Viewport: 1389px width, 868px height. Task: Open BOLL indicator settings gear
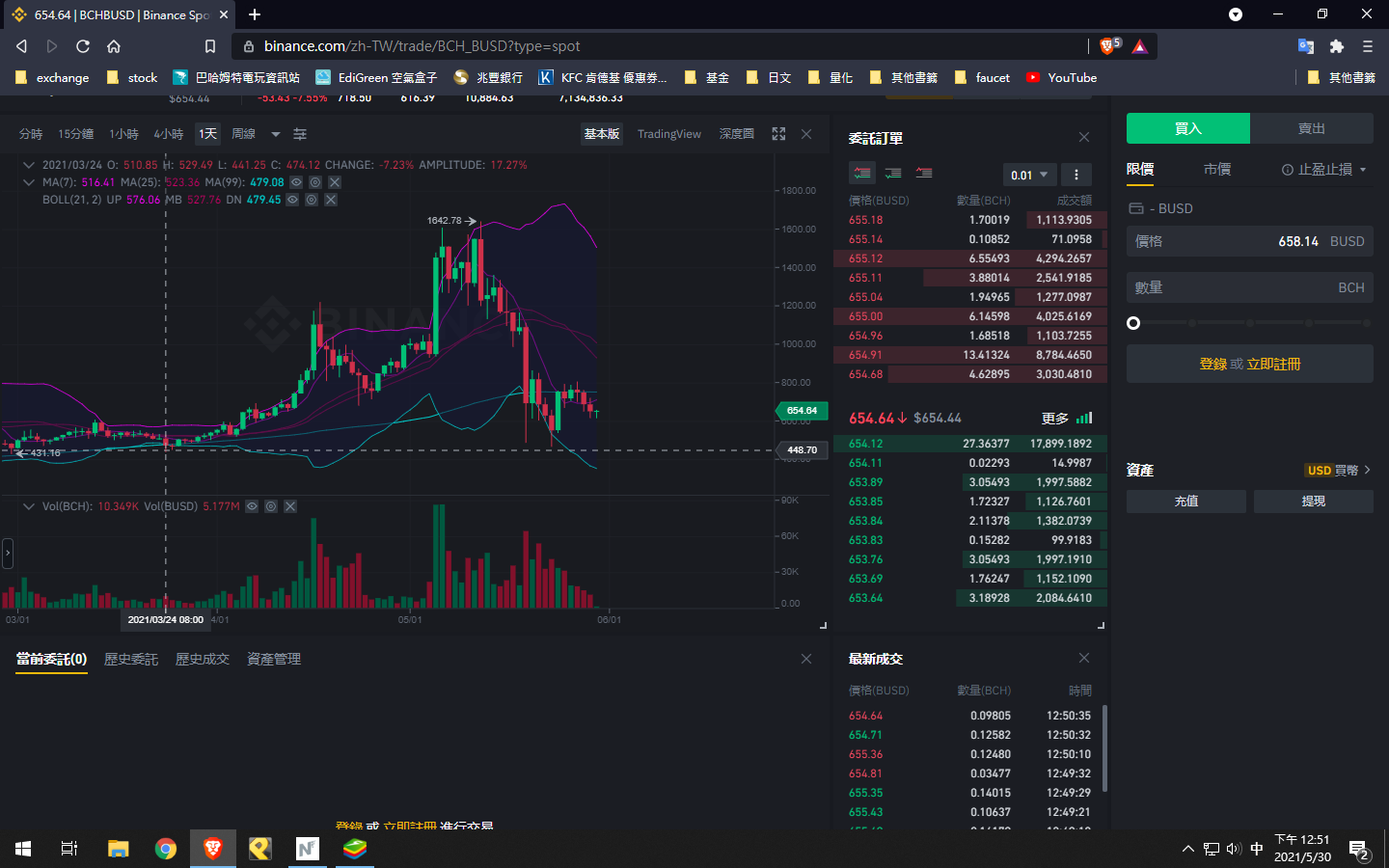(x=312, y=200)
